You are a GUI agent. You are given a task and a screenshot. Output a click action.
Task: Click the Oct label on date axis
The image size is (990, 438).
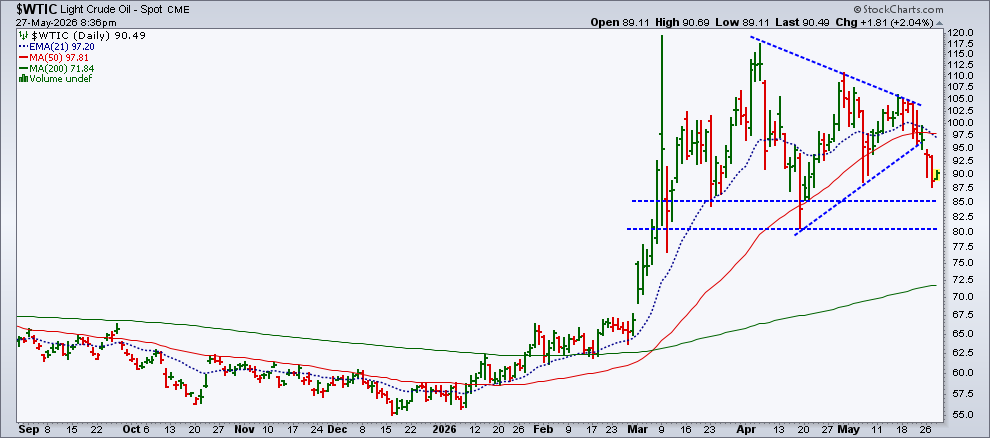[132, 429]
